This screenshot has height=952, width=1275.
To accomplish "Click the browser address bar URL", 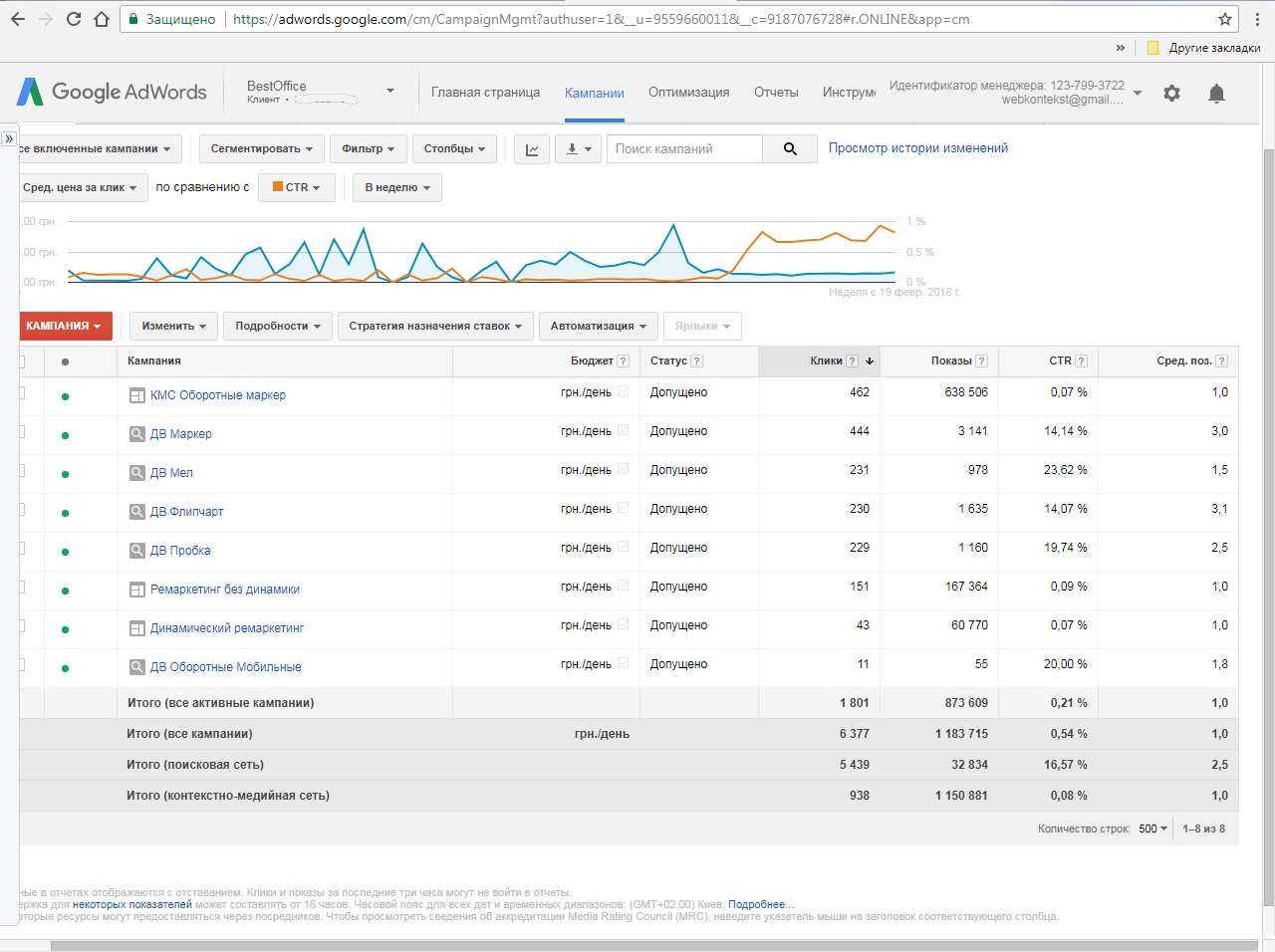I will point(602,19).
